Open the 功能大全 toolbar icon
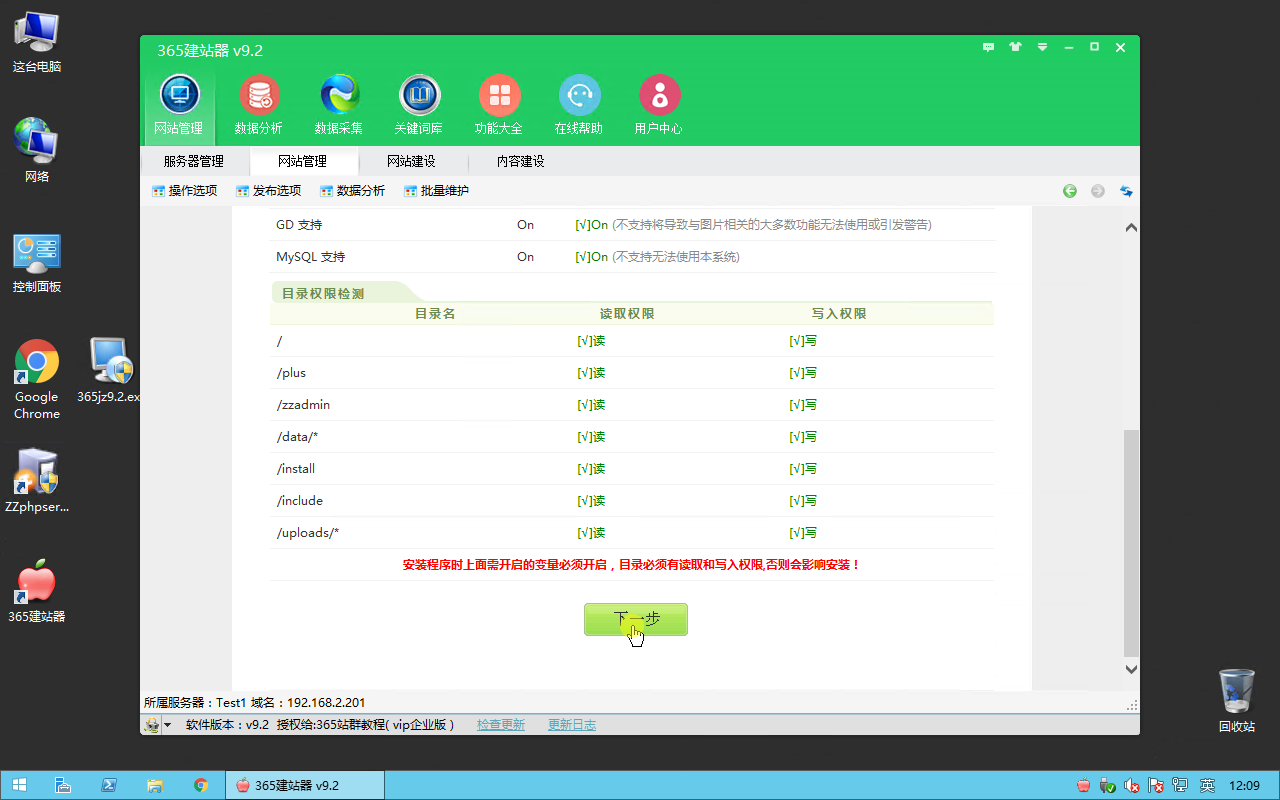Image resolution: width=1280 pixels, height=800 pixels. [x=499, y=105]
